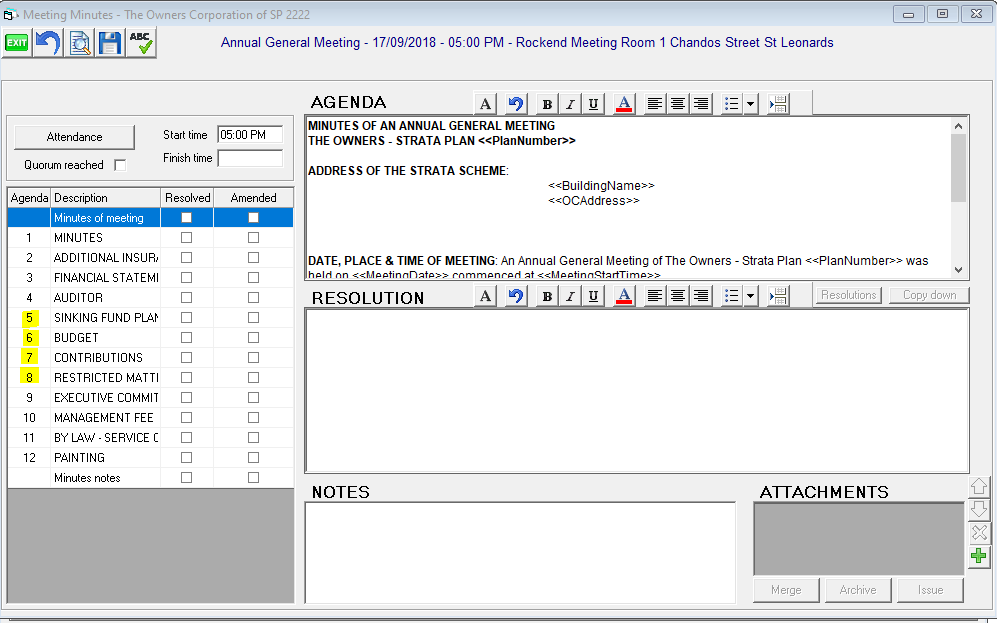The width and height of the screenshot is (997, 623).
Task: Expand bullet style dropdown in Resolution toolbar
Action: [751, 296]
